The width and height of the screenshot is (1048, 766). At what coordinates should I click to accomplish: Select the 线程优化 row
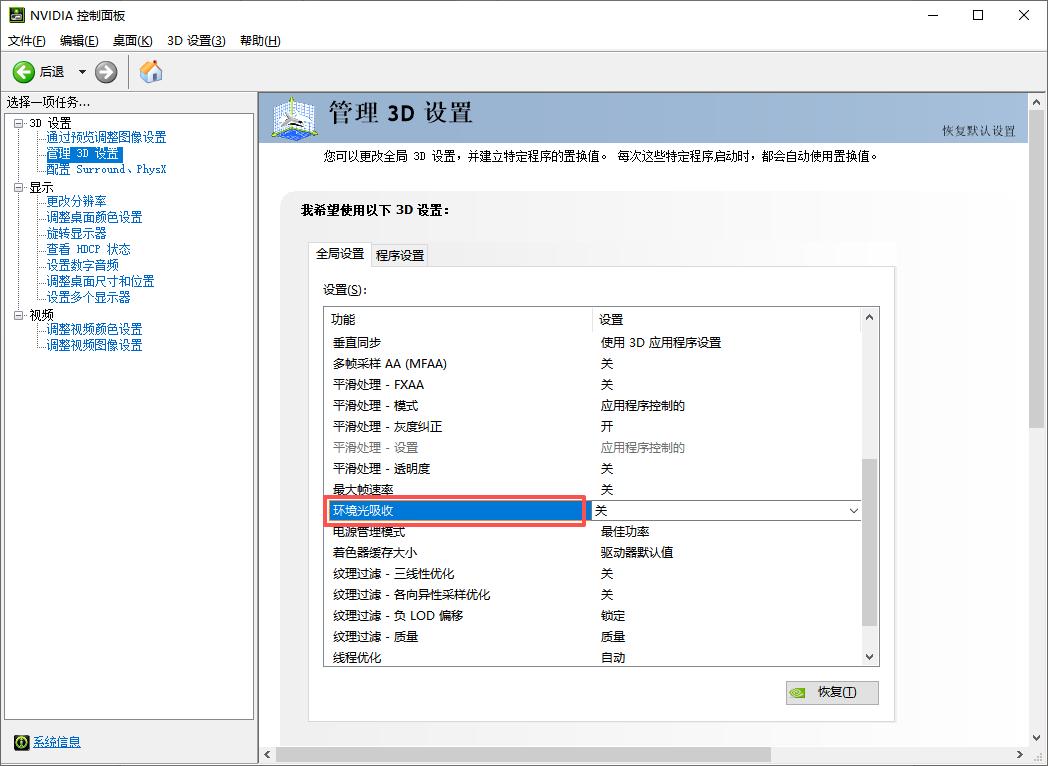(x=592, y=658)
